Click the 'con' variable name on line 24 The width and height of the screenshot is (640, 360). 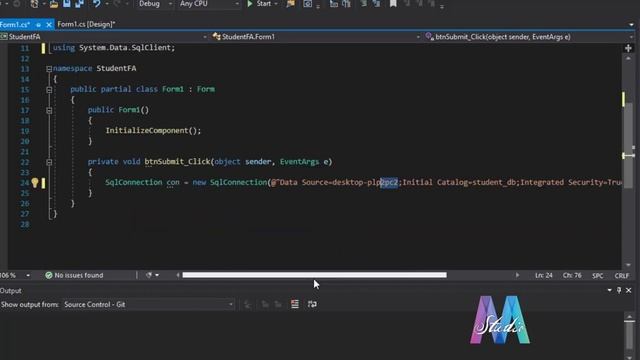pyautogui.click(x=173, y=182)
